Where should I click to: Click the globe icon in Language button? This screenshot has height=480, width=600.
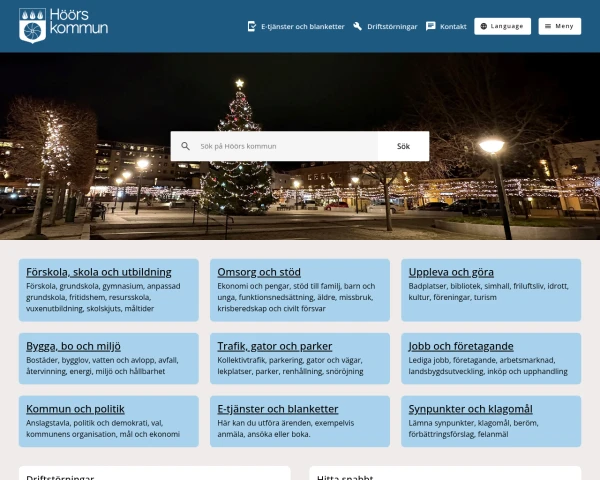[x=484, y=26]
